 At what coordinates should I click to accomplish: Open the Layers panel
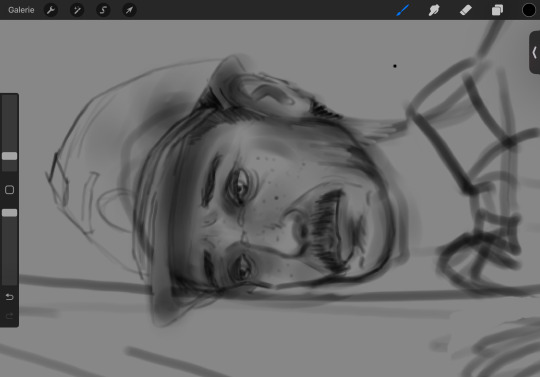coord(497,10)
